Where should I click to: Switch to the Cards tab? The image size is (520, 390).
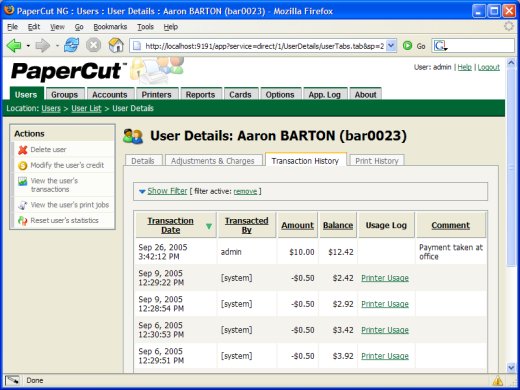point(240,94)
